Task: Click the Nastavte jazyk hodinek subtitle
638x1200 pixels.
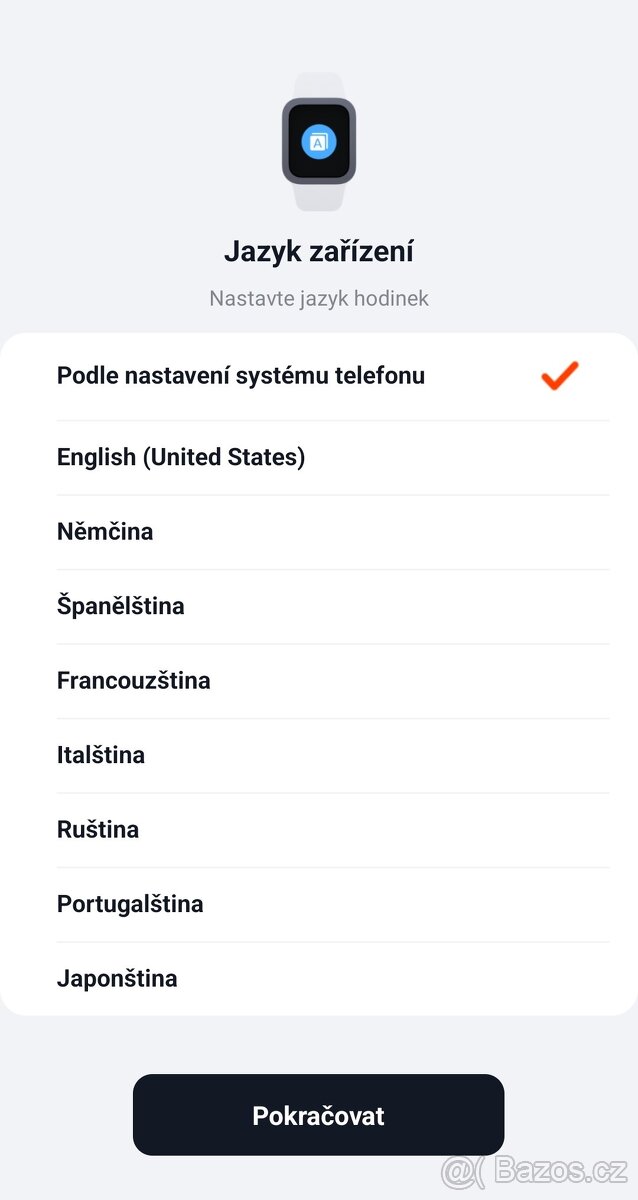Action: pyautogui.click(x=318, y=298)
